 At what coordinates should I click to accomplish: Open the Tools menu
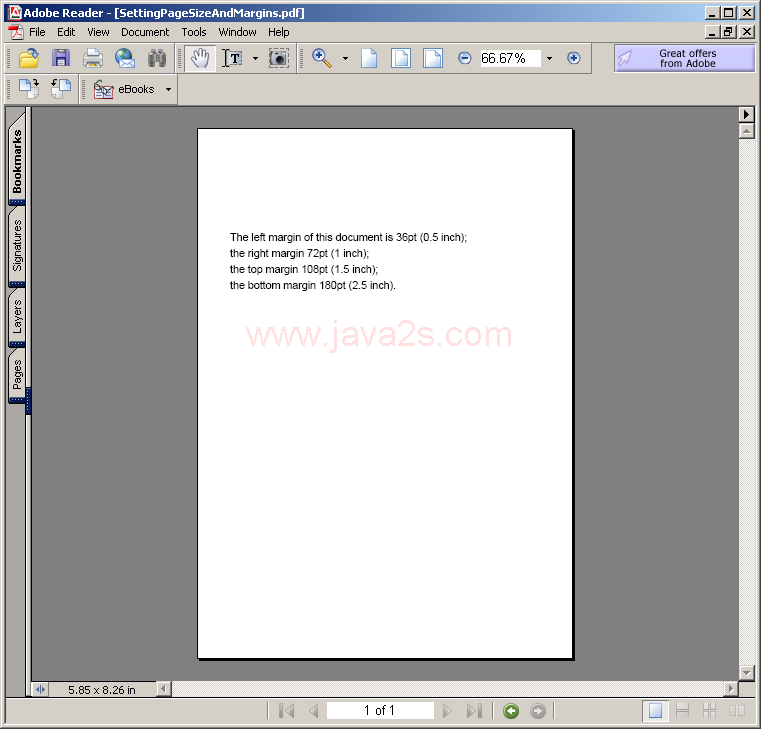[x=194, y=32]
